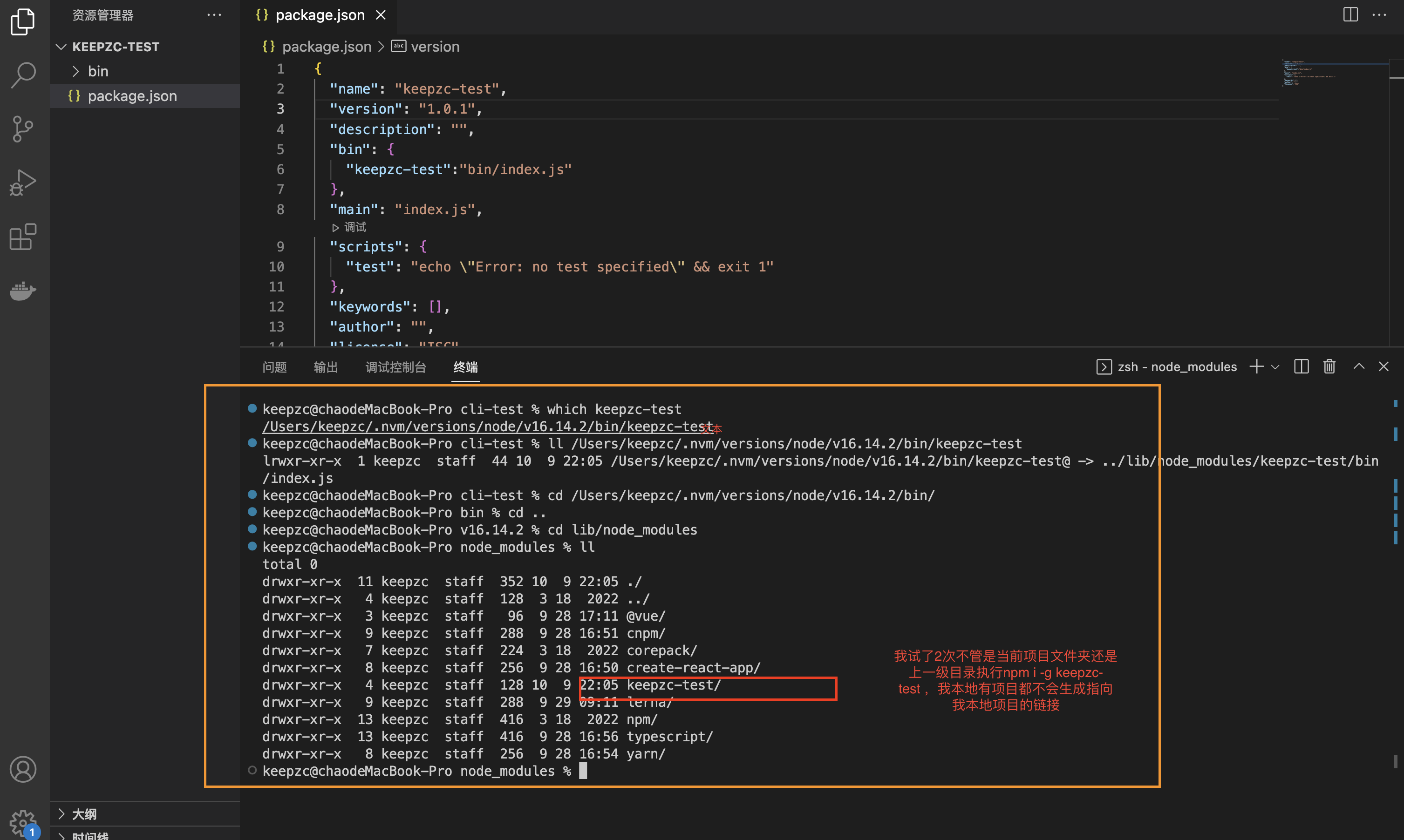Open the Source Control view
Viewport: 1404px width, 840px height.
[23, 129]
